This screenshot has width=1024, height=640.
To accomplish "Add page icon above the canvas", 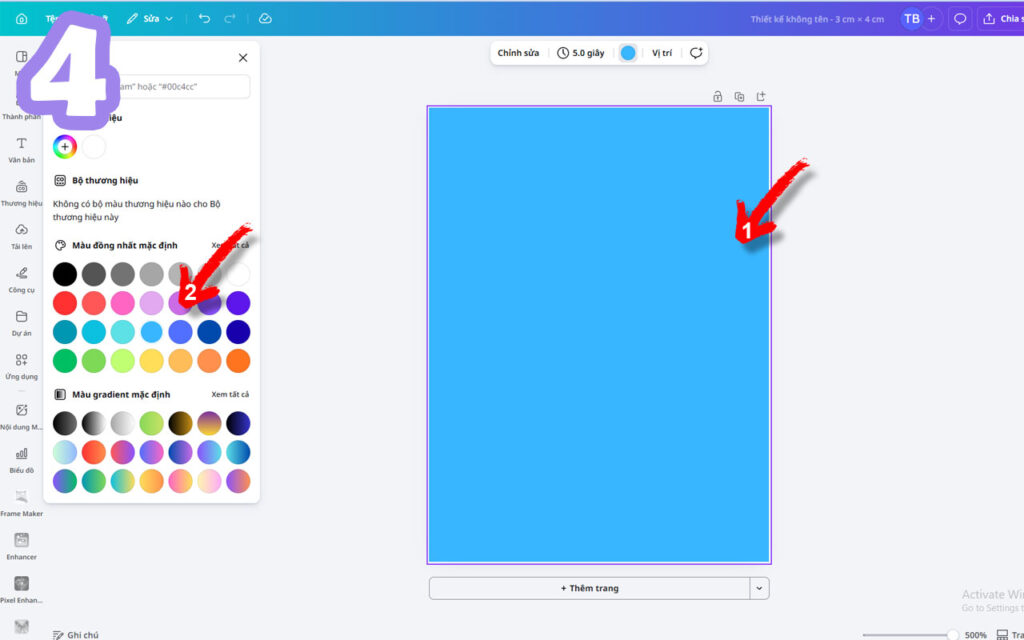I will 761,97.
